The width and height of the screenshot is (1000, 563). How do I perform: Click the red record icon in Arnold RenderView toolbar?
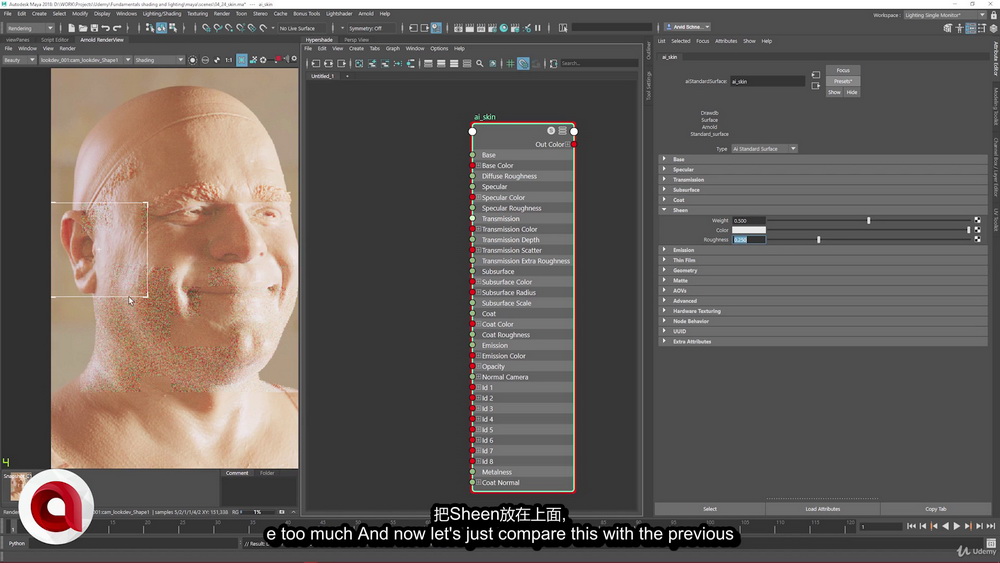pos(278,59)
